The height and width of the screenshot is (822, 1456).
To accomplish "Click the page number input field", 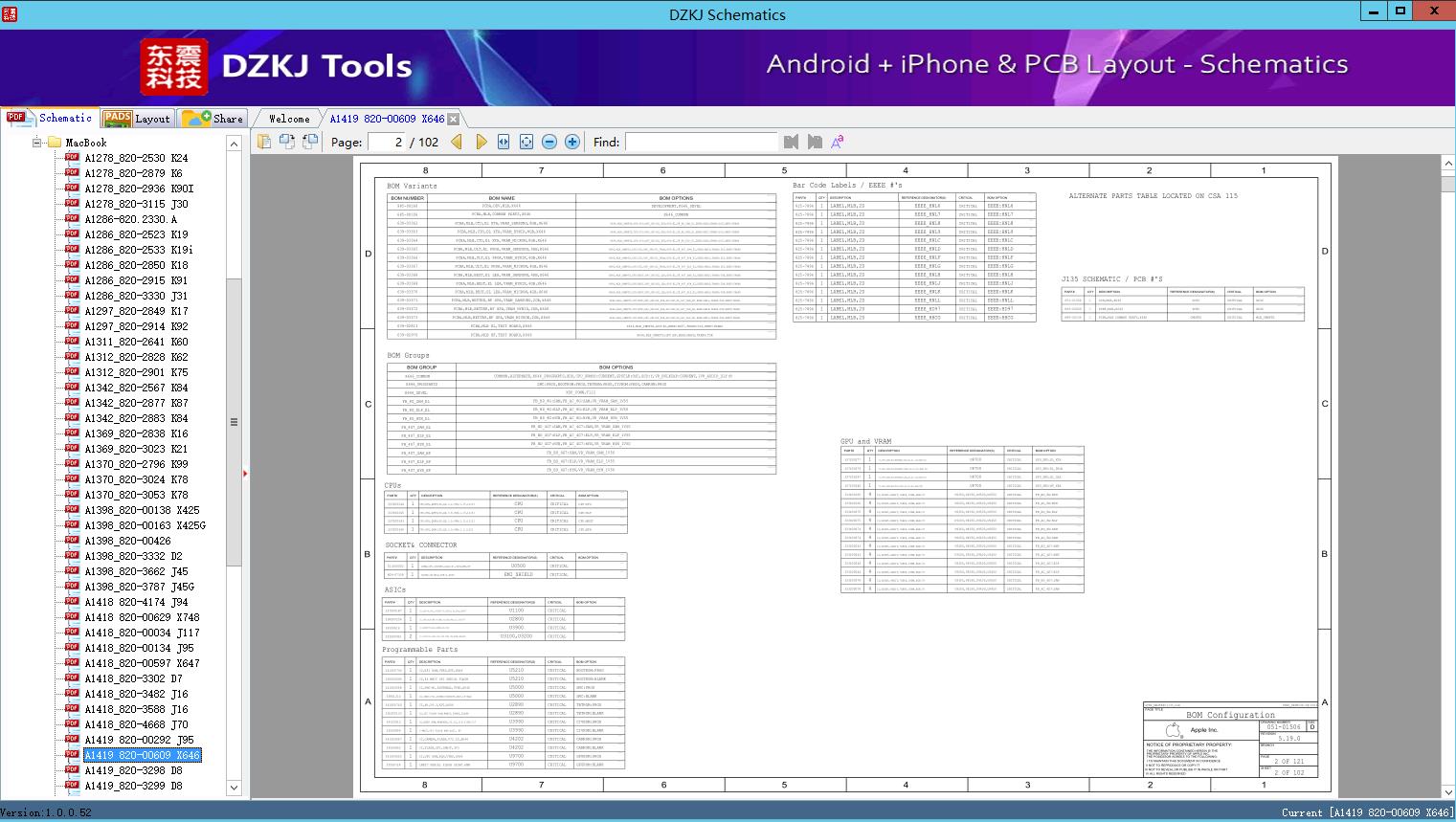I will point(387,142).
